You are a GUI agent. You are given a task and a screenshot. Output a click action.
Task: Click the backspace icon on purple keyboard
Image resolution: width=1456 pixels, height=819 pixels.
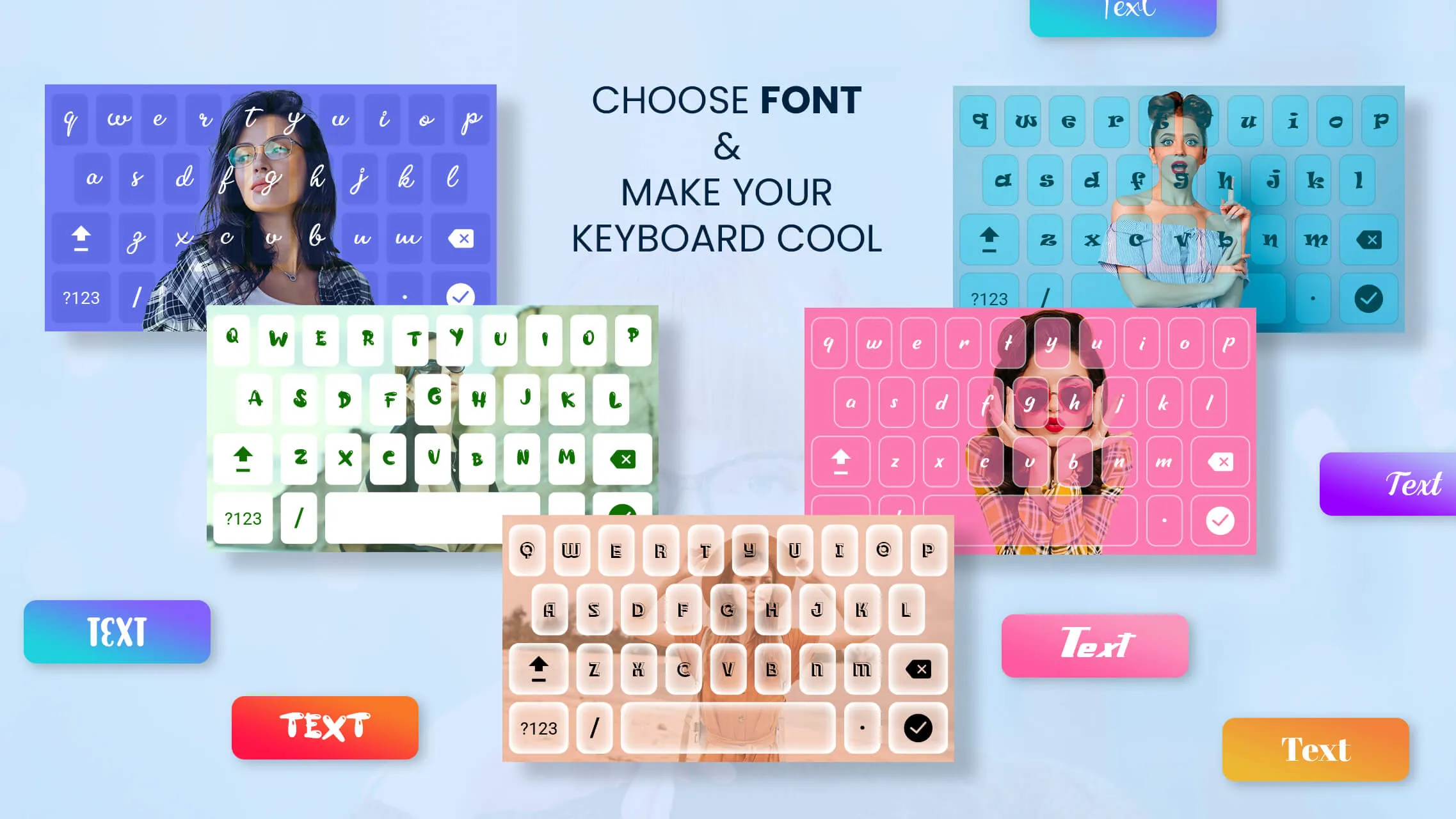(x=461, y=237)
